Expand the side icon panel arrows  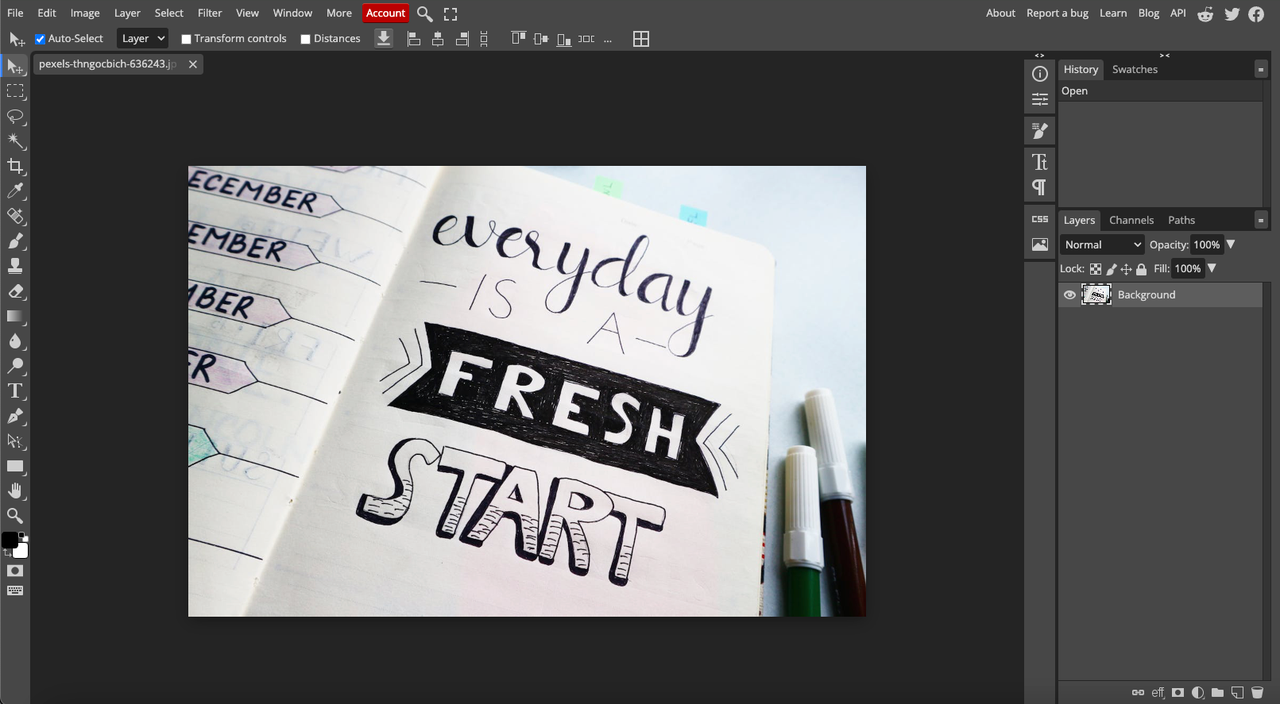[x=1040, y=55]
